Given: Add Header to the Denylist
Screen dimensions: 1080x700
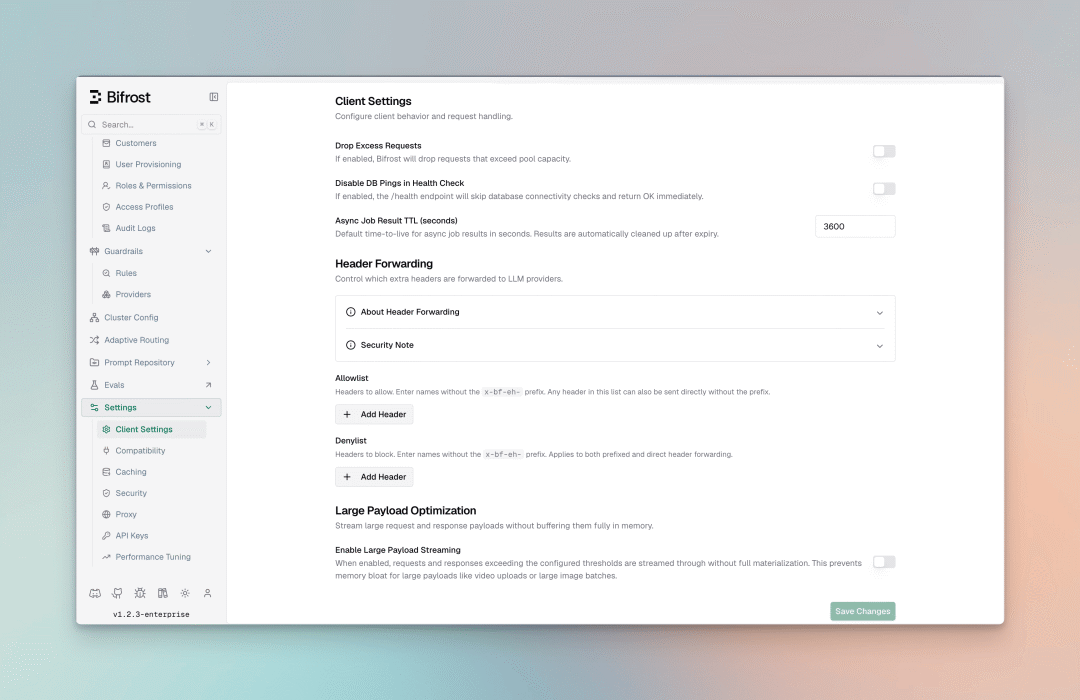Looking at the screenshot, I should click(x=374, y=477).
